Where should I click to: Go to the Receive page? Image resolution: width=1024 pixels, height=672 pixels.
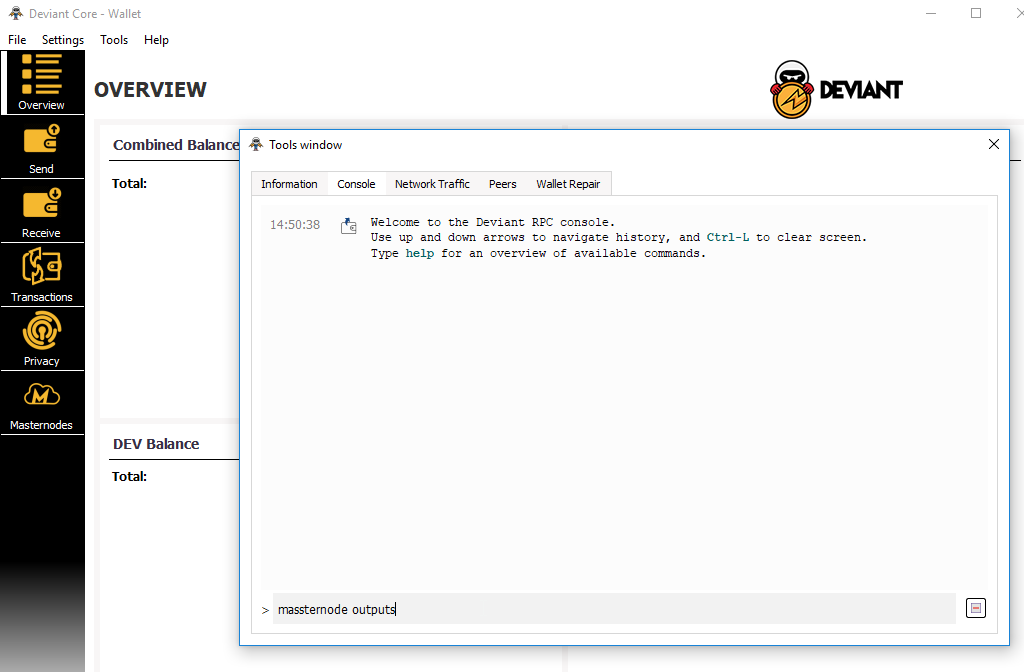(42, 212)
